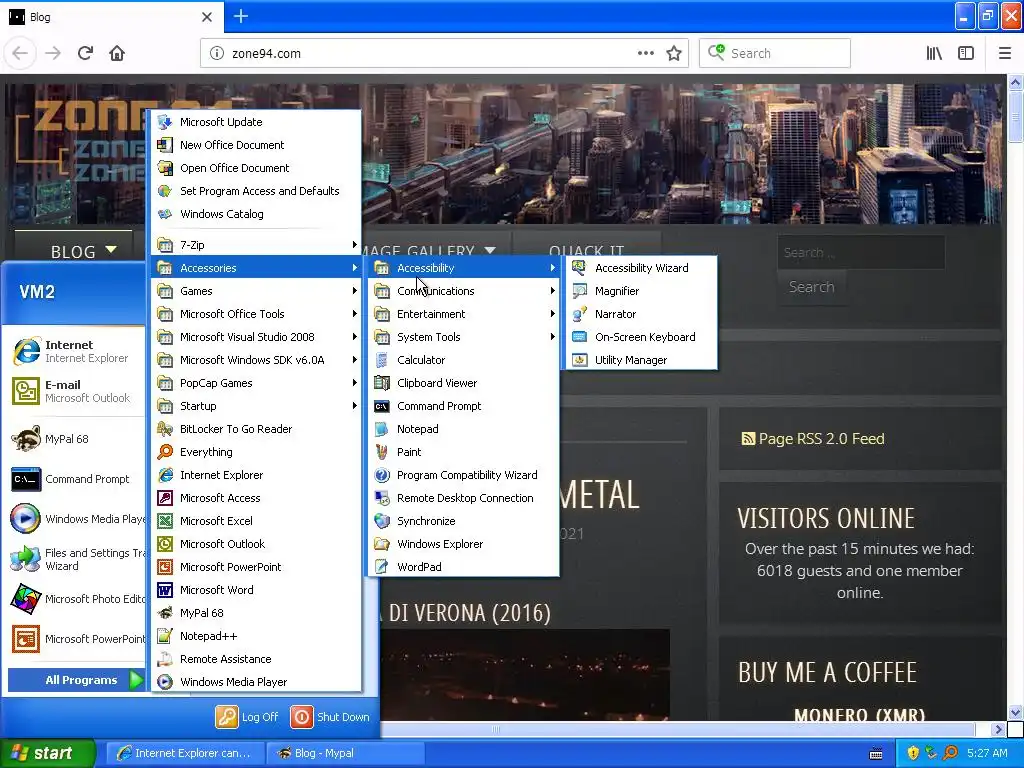
Task: Open Microsoft Update in All Programs
Action: click(x=256, y=121)
